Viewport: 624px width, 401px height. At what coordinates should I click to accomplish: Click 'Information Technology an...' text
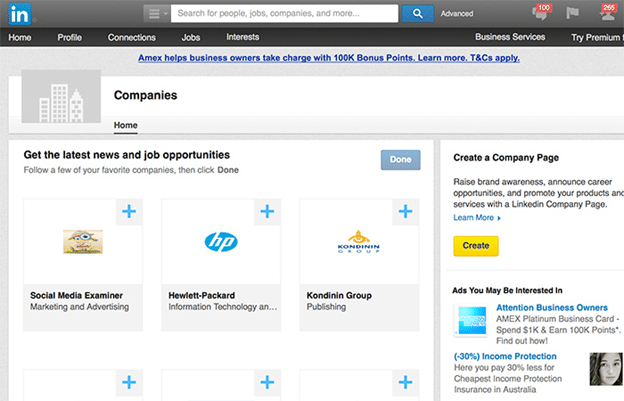point(222,307)
